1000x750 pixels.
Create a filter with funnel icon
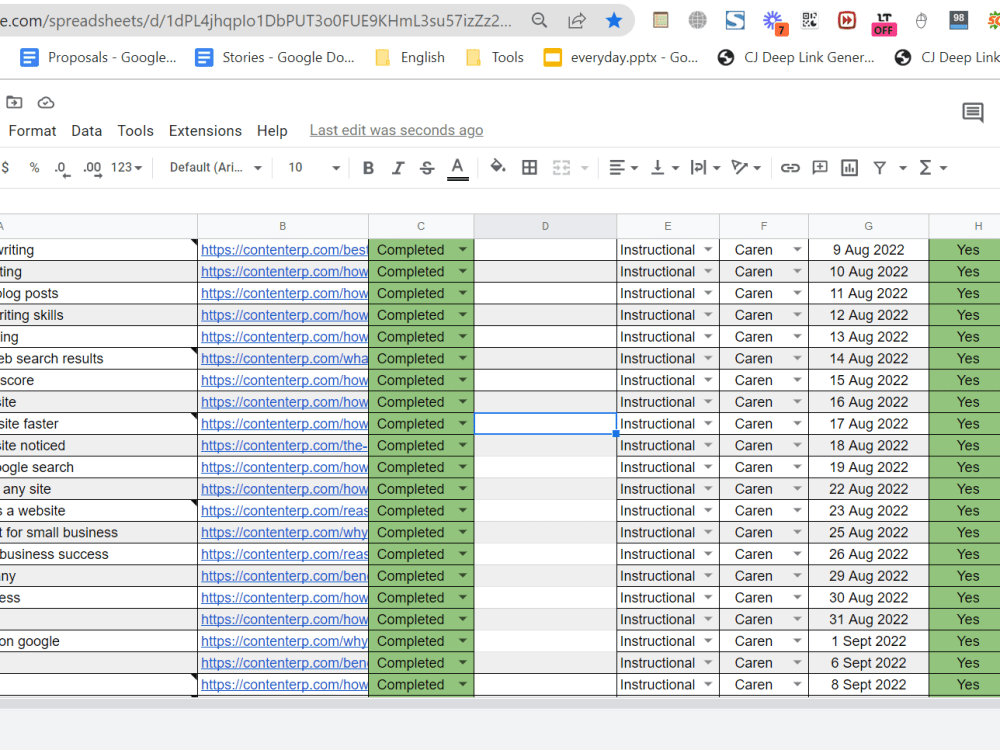879,168
